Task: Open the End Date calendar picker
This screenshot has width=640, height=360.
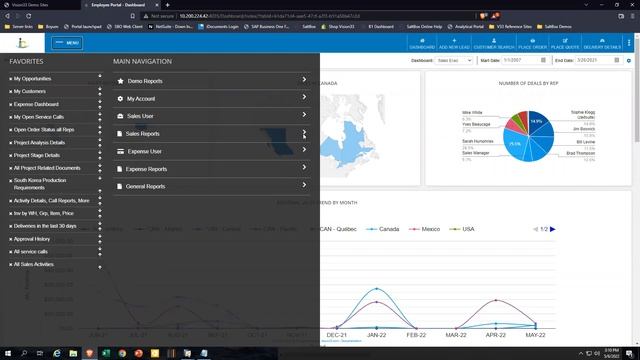Action: pyautogui.click(x=617, y=60)
